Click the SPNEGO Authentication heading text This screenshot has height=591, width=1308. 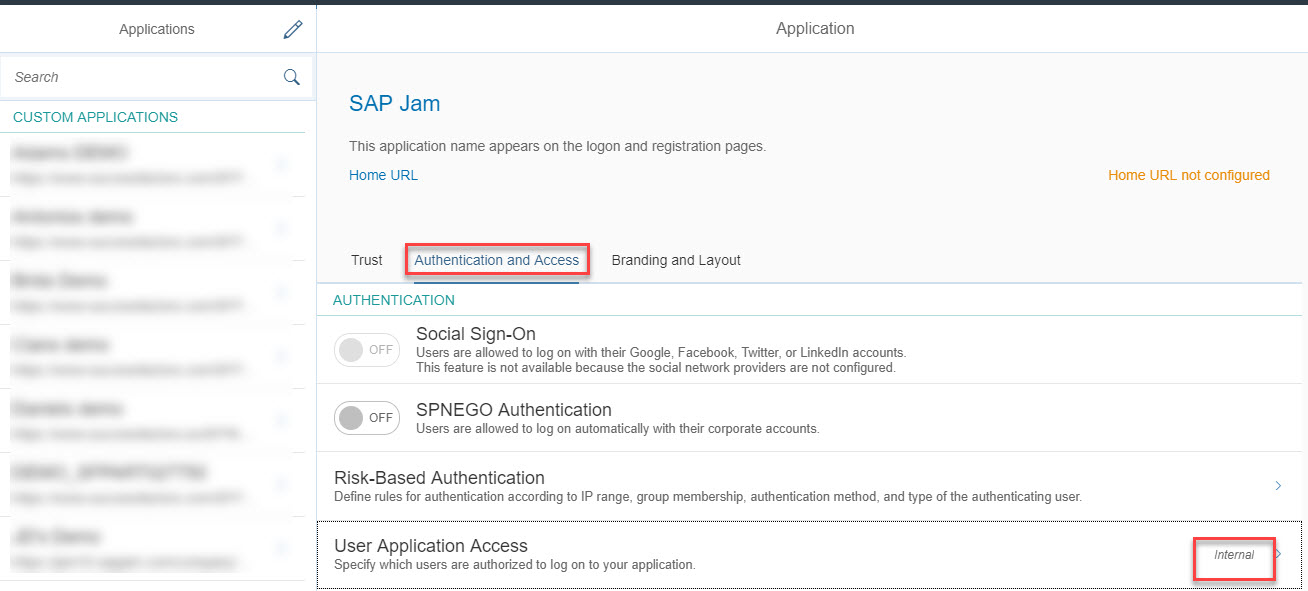point(514,410)
